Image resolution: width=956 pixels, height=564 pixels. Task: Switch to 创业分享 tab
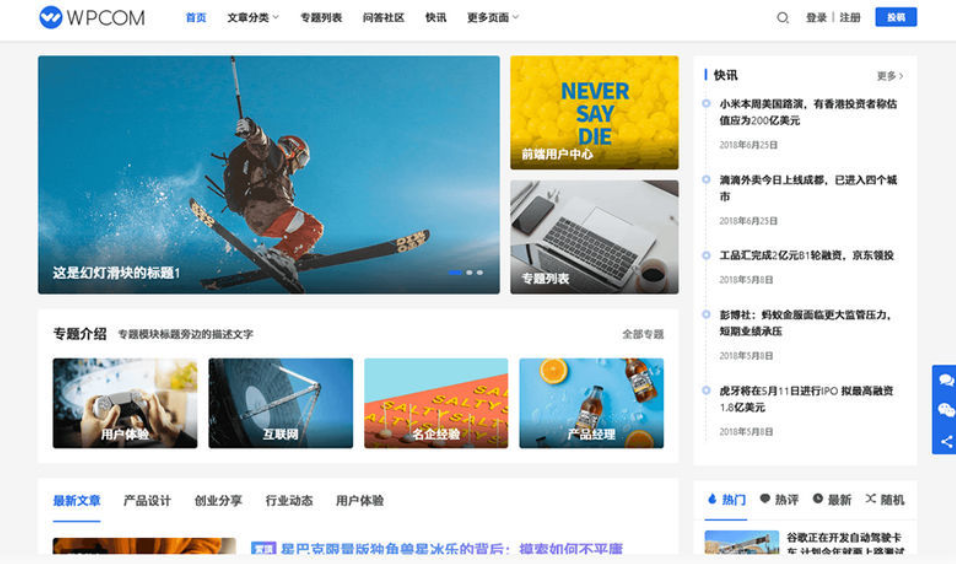pos(218,501)
